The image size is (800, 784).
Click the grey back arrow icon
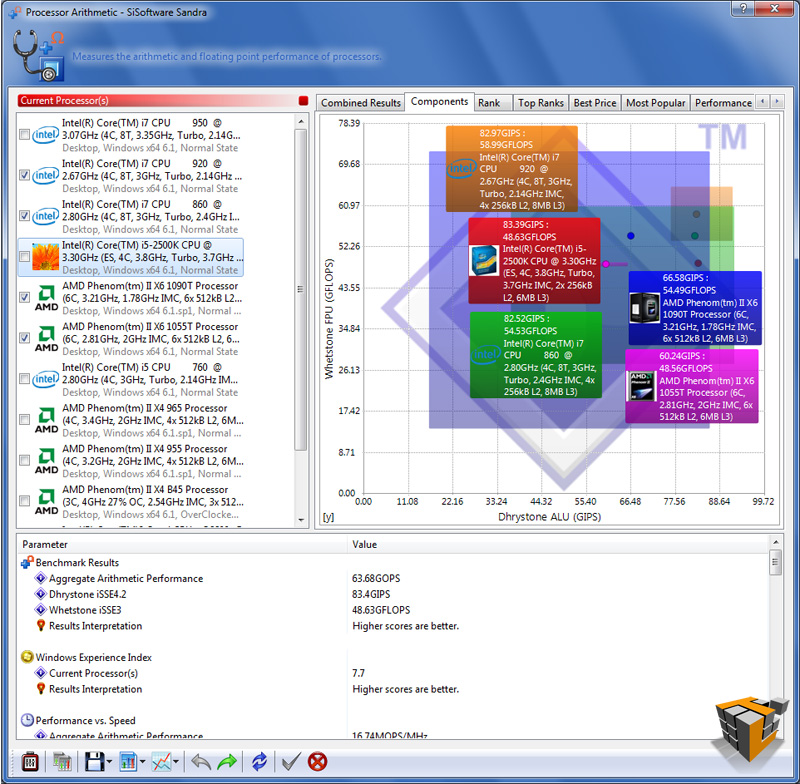click(x=201, y=762)
